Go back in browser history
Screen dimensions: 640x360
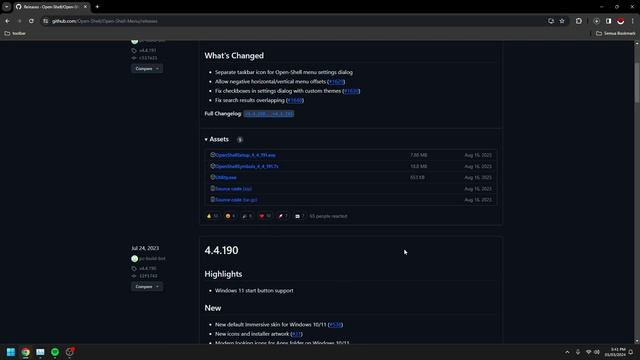click(x=7, y=21)
